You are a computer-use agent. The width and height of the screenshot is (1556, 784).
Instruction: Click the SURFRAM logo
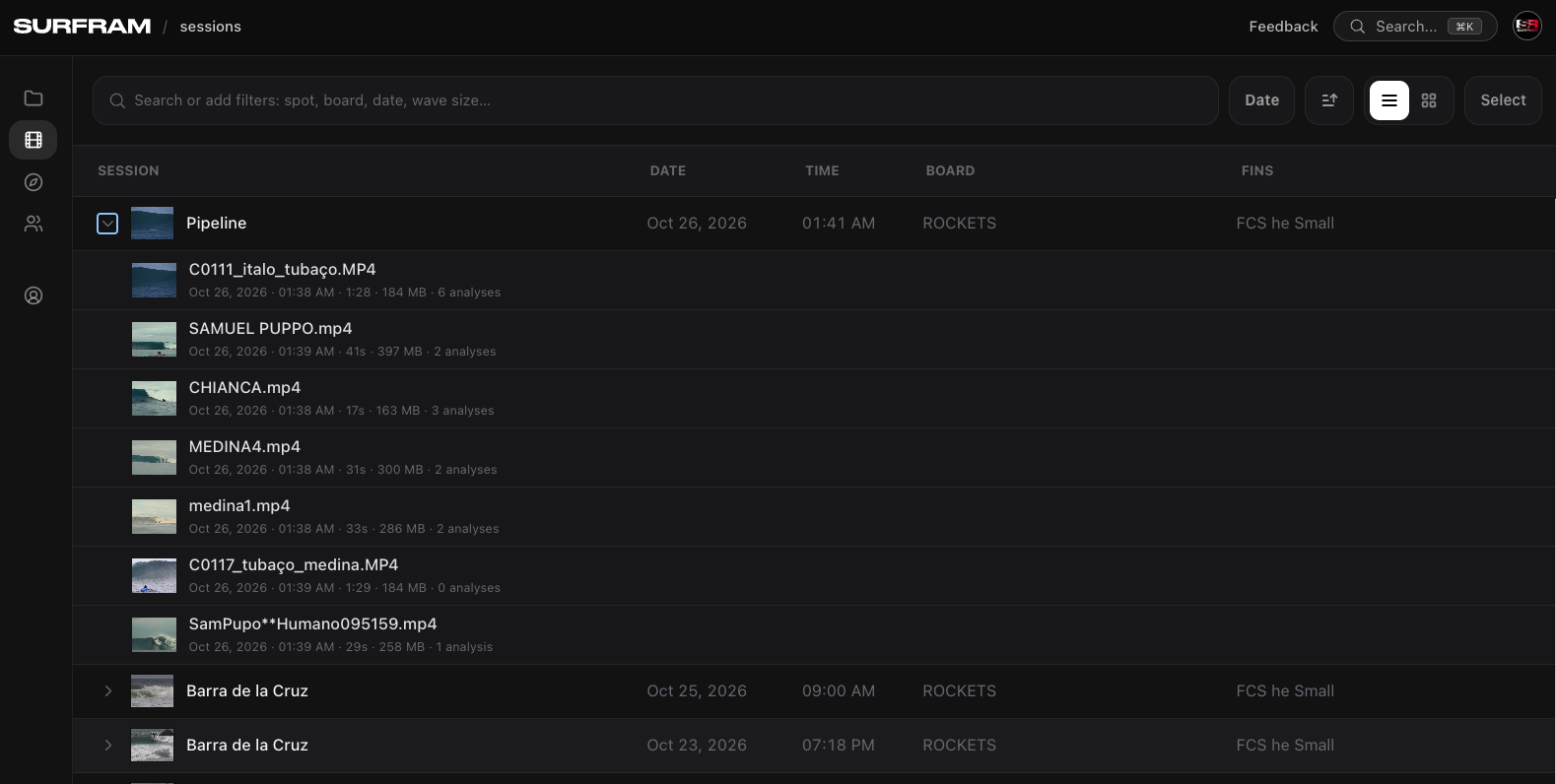point(82,27)
